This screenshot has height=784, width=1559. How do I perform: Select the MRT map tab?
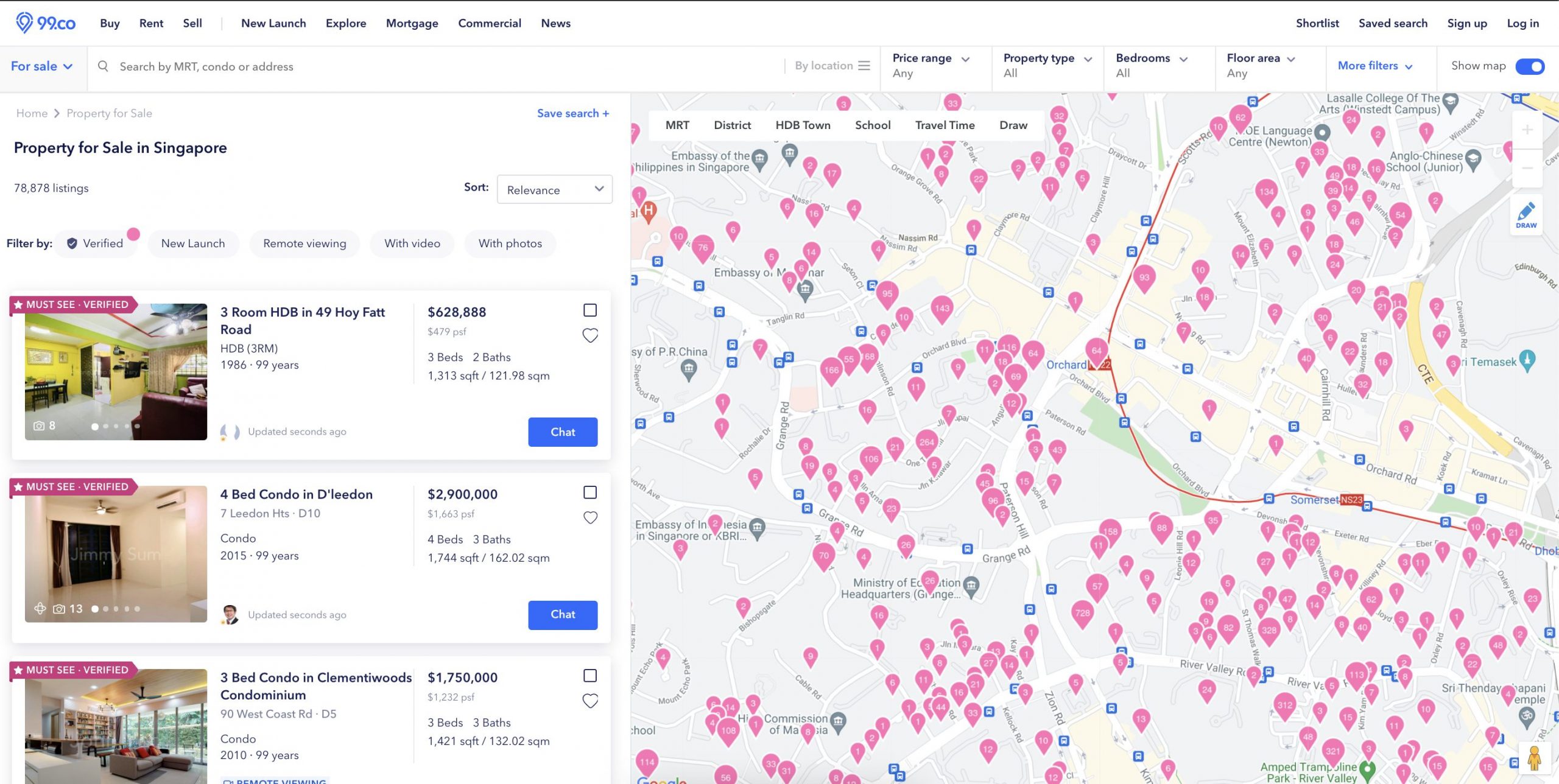(x=677, y=125)
